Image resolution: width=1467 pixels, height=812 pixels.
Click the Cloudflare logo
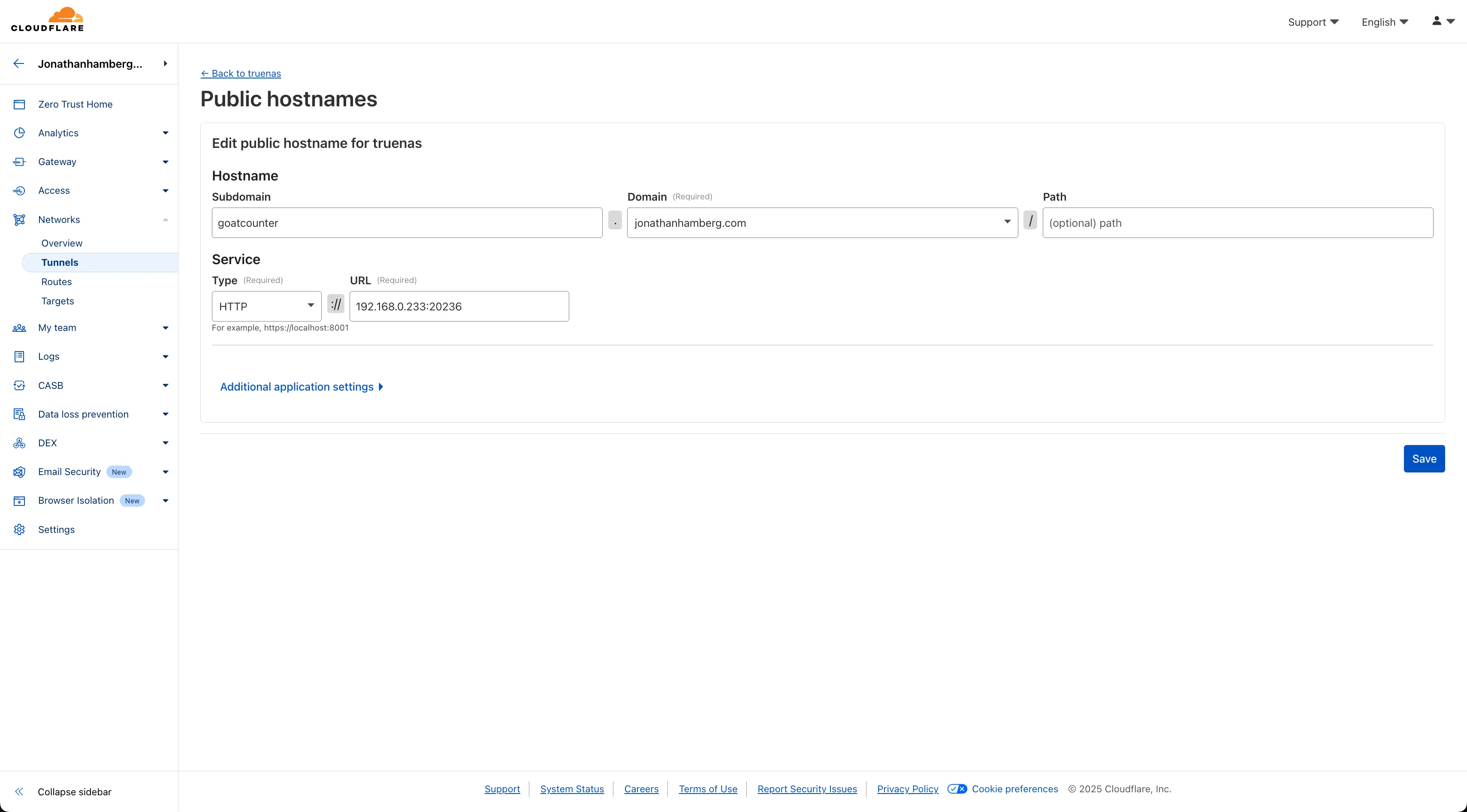[x=47, y=19]
